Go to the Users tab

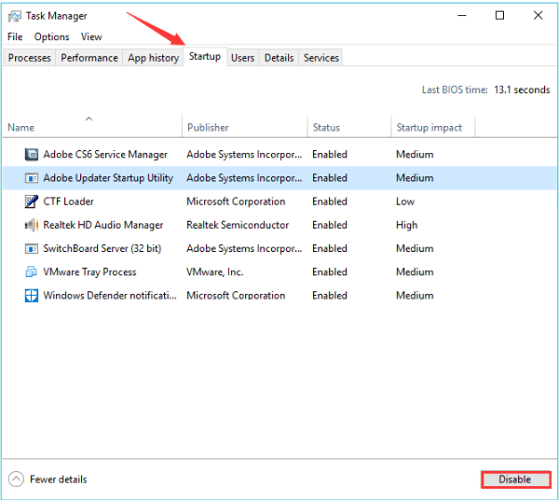click(243, 58)
